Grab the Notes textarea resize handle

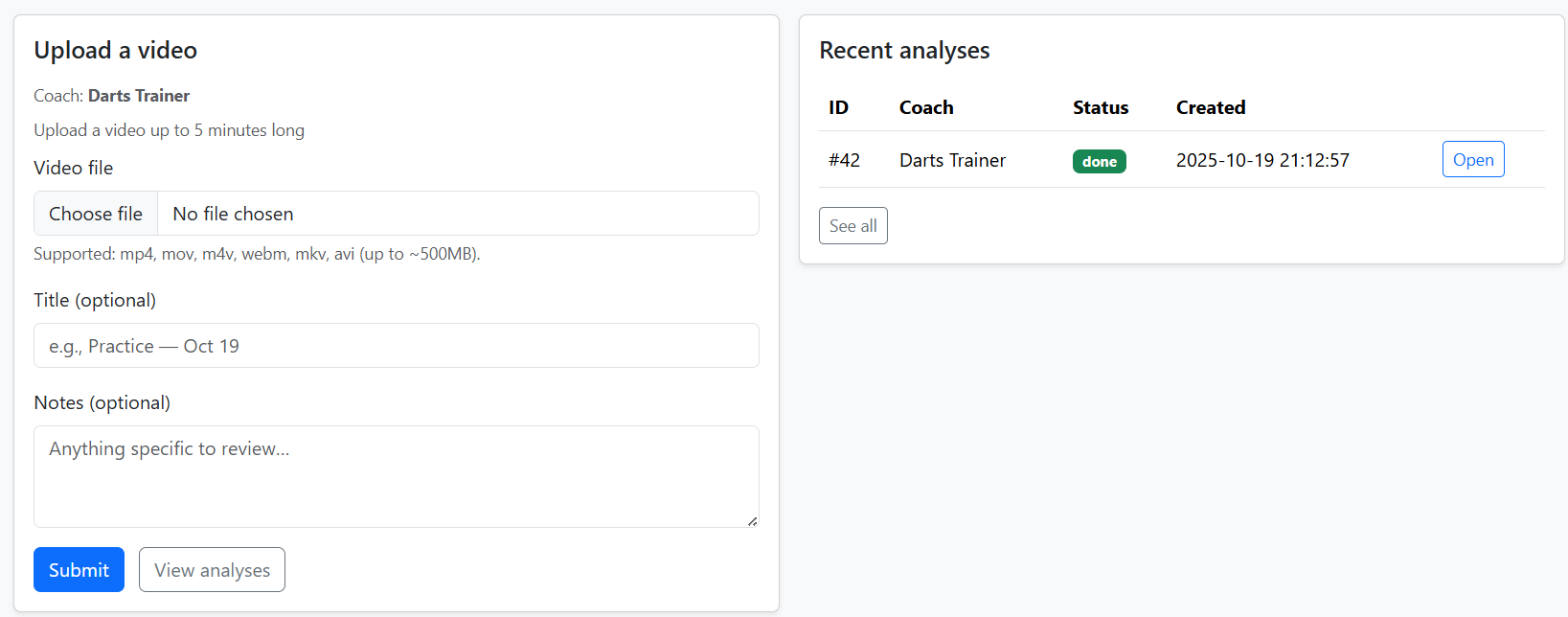pos(753,521)
